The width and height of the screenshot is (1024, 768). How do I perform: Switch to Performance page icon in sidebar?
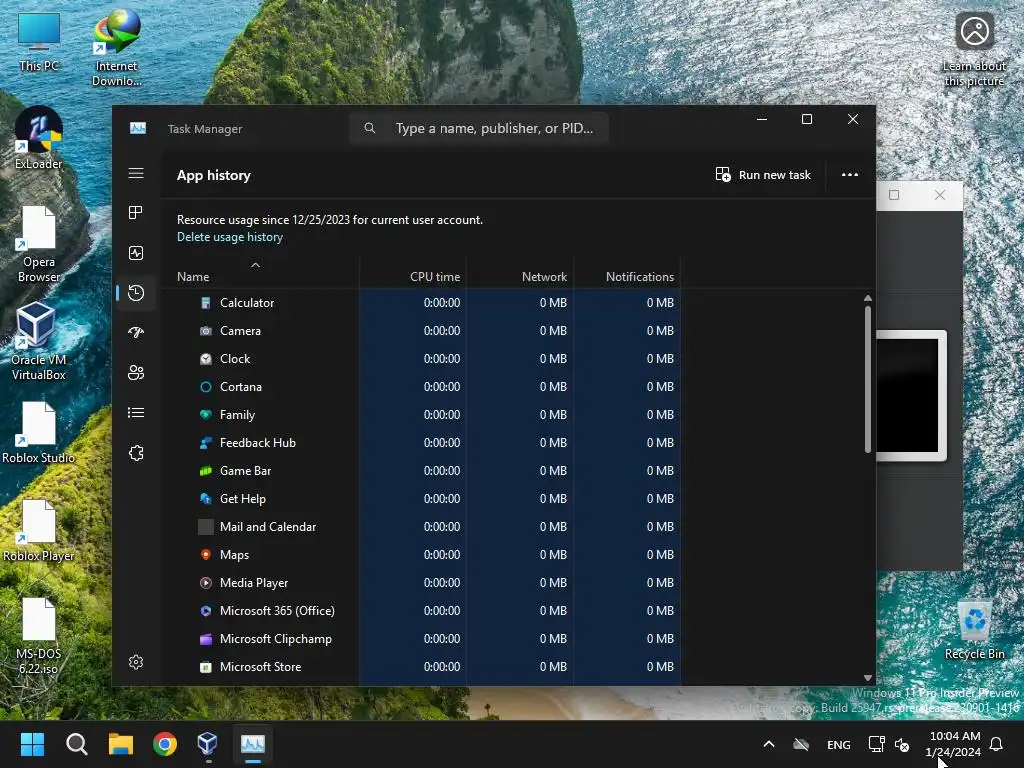pyautogui.click(x=136, y=253)
